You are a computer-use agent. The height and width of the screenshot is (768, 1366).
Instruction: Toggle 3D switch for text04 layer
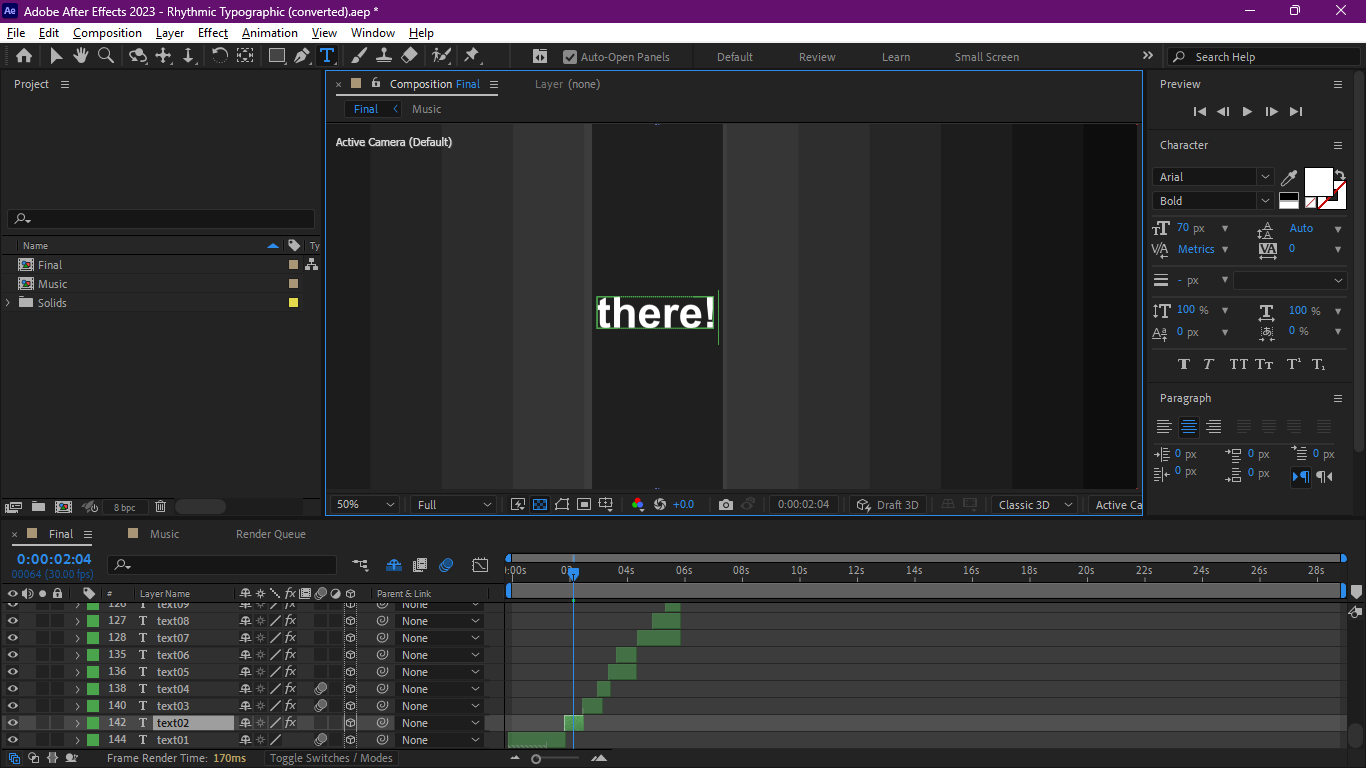(350, 689)
